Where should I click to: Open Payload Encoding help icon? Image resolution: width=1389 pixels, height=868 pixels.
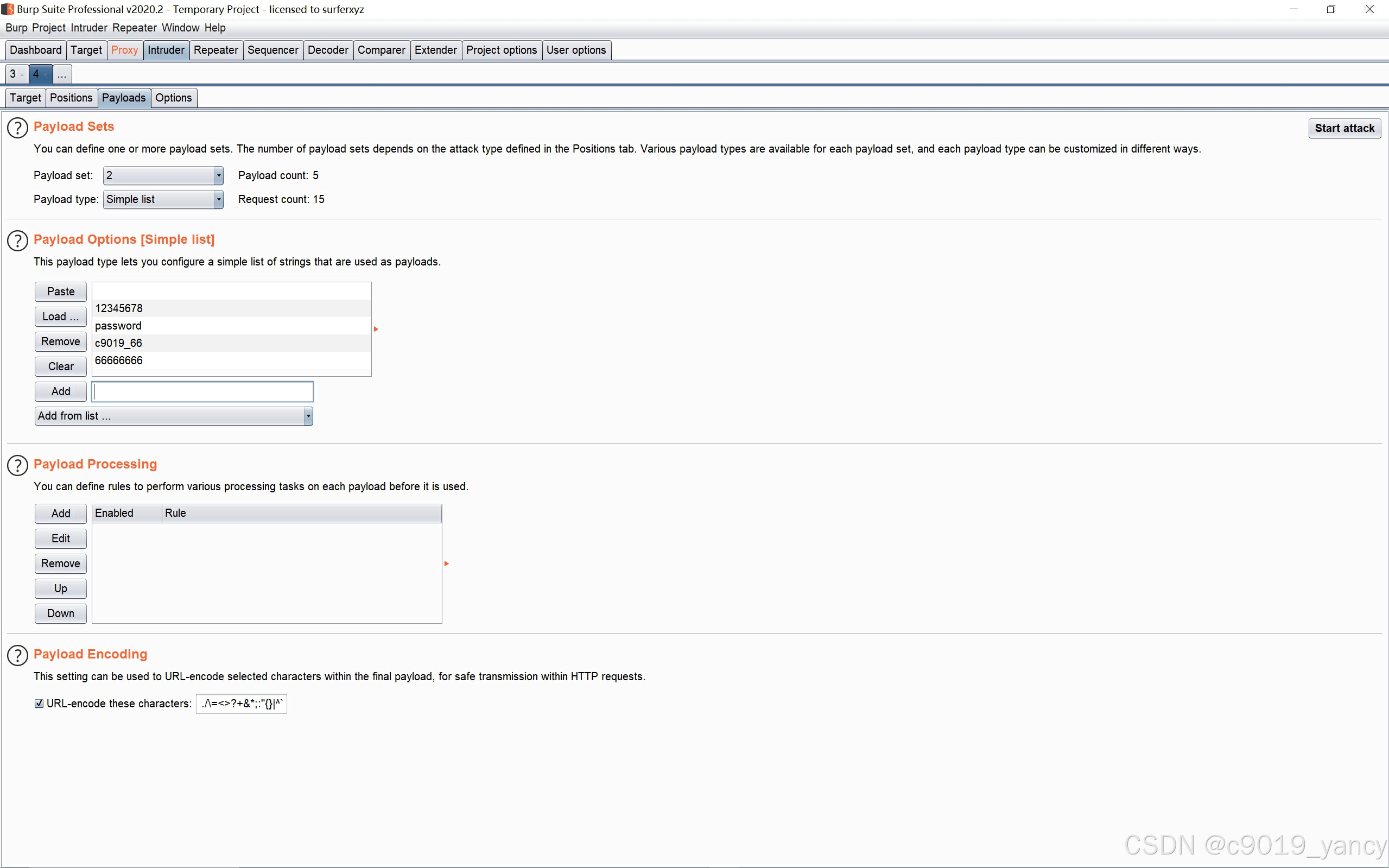coord(17,656)
